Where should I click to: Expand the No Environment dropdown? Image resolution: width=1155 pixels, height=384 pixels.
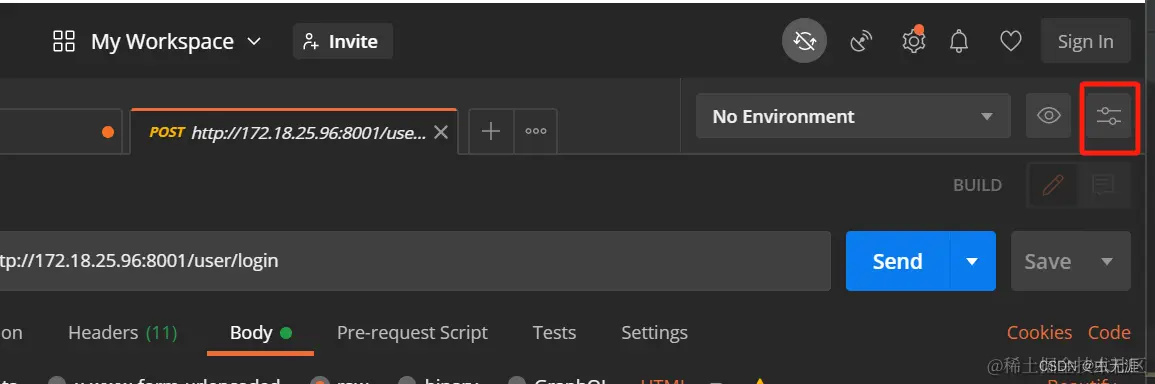pos(853,116)
